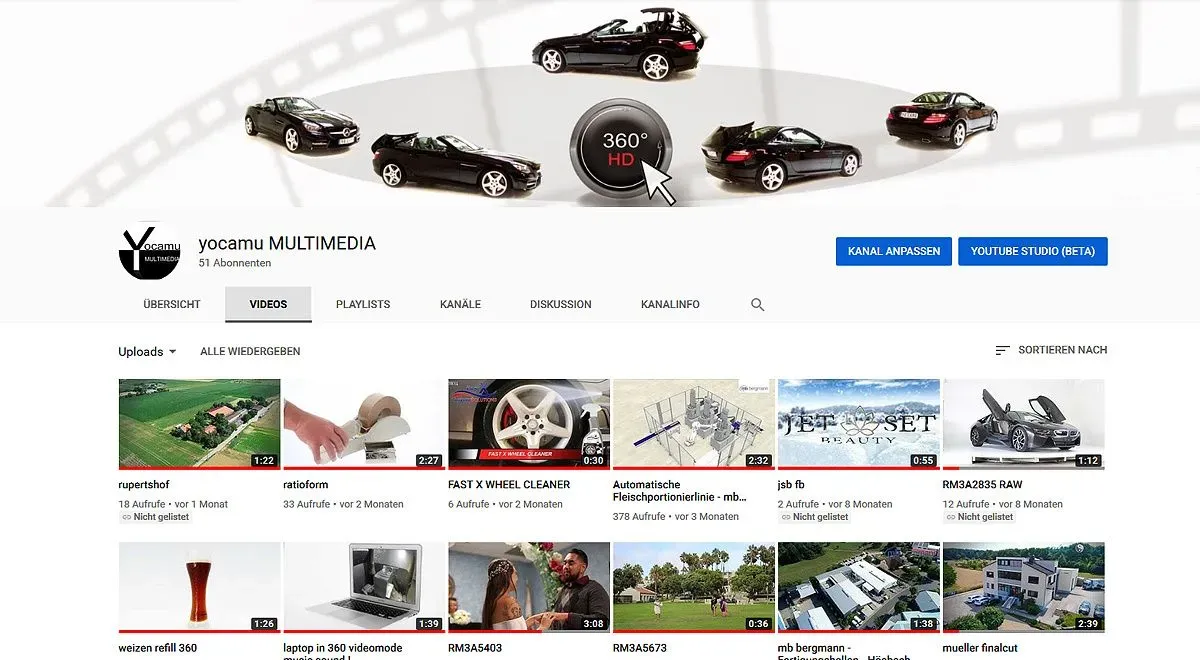Play the RM3A5403 wedding couple thumbnail
Viewport: 1200px width, 660px height.
pos(529,587)
